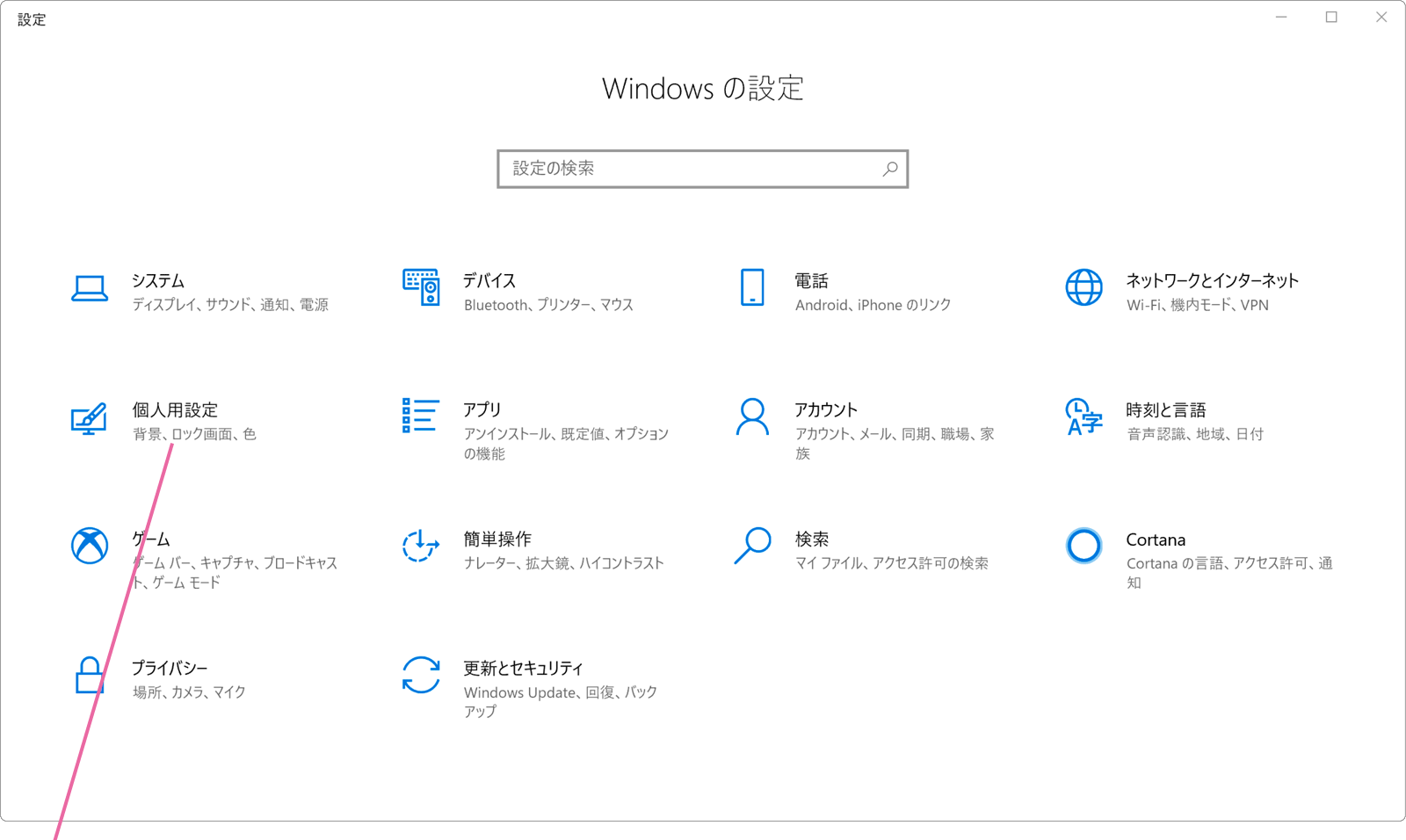1406x840 pixels.
Task: Open the 個人用設定 paintbrush icon
Action: point(90,418)
